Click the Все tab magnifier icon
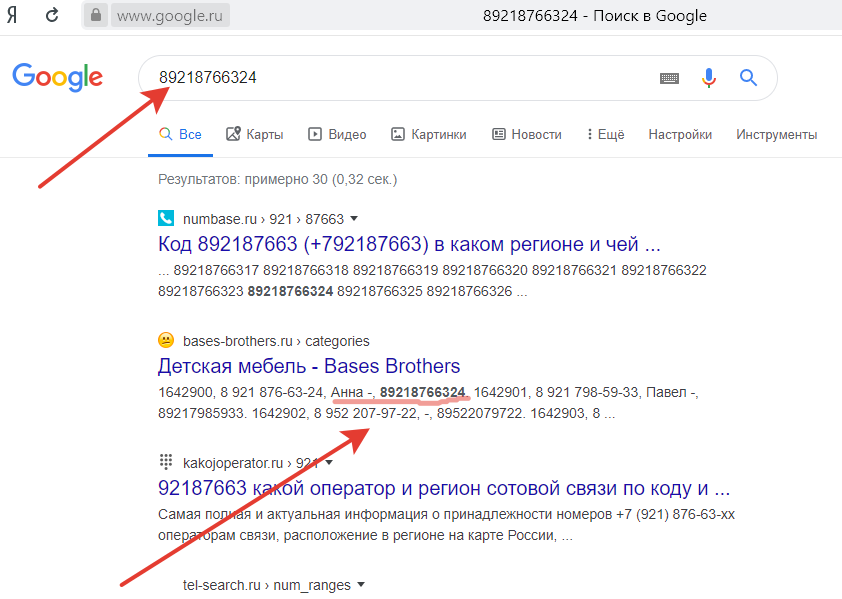Screen dimensions: 842x599 (165, 134)
